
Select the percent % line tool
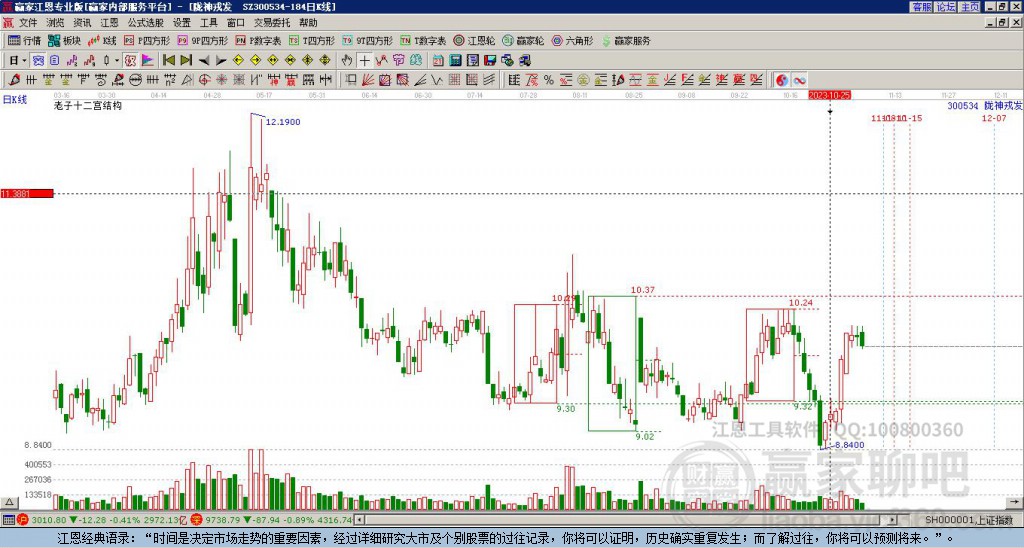pyautogui.click(x=549, y=80)
